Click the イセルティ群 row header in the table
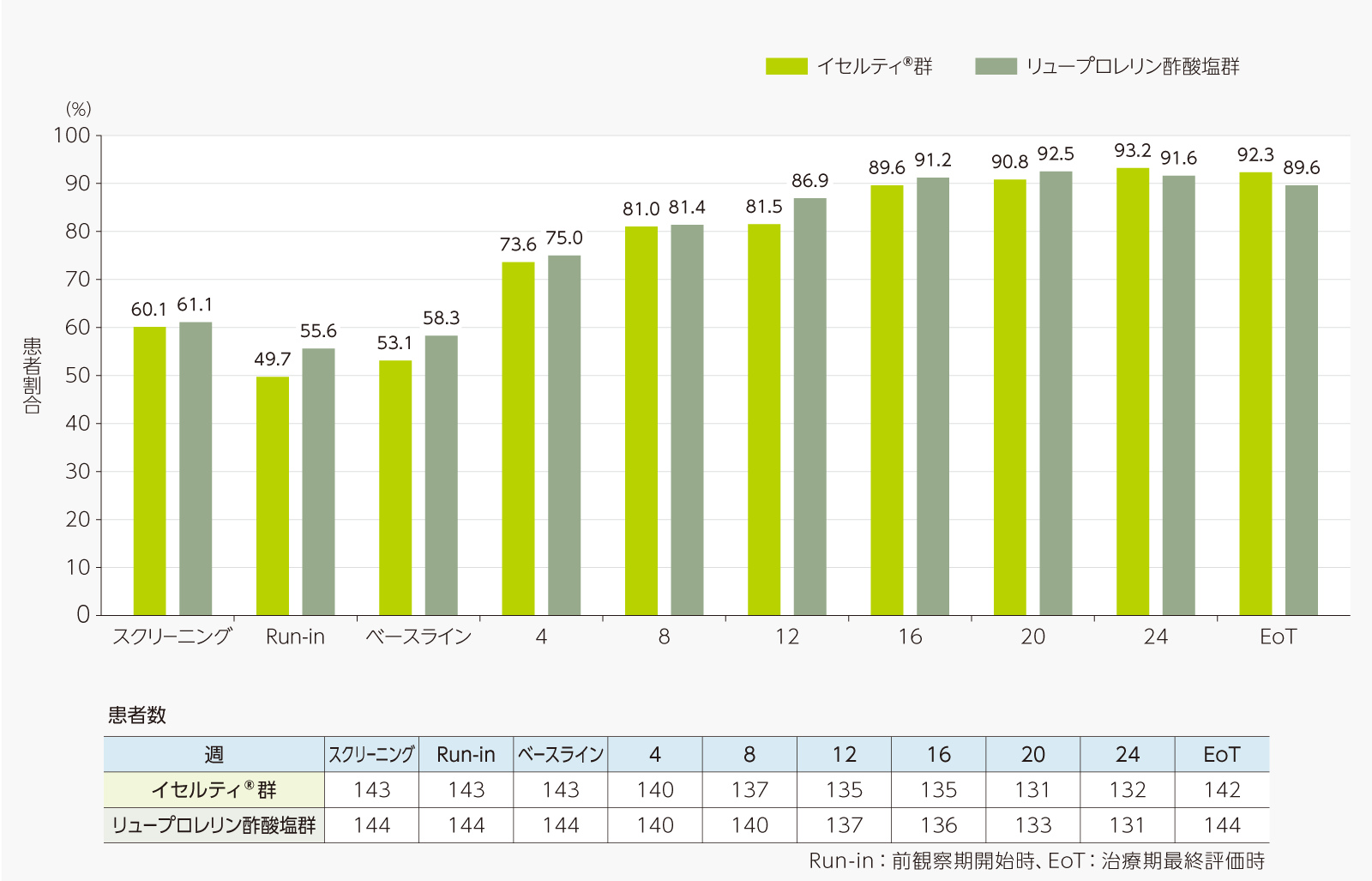This screenshot has width=1372, height=881. 214,789
